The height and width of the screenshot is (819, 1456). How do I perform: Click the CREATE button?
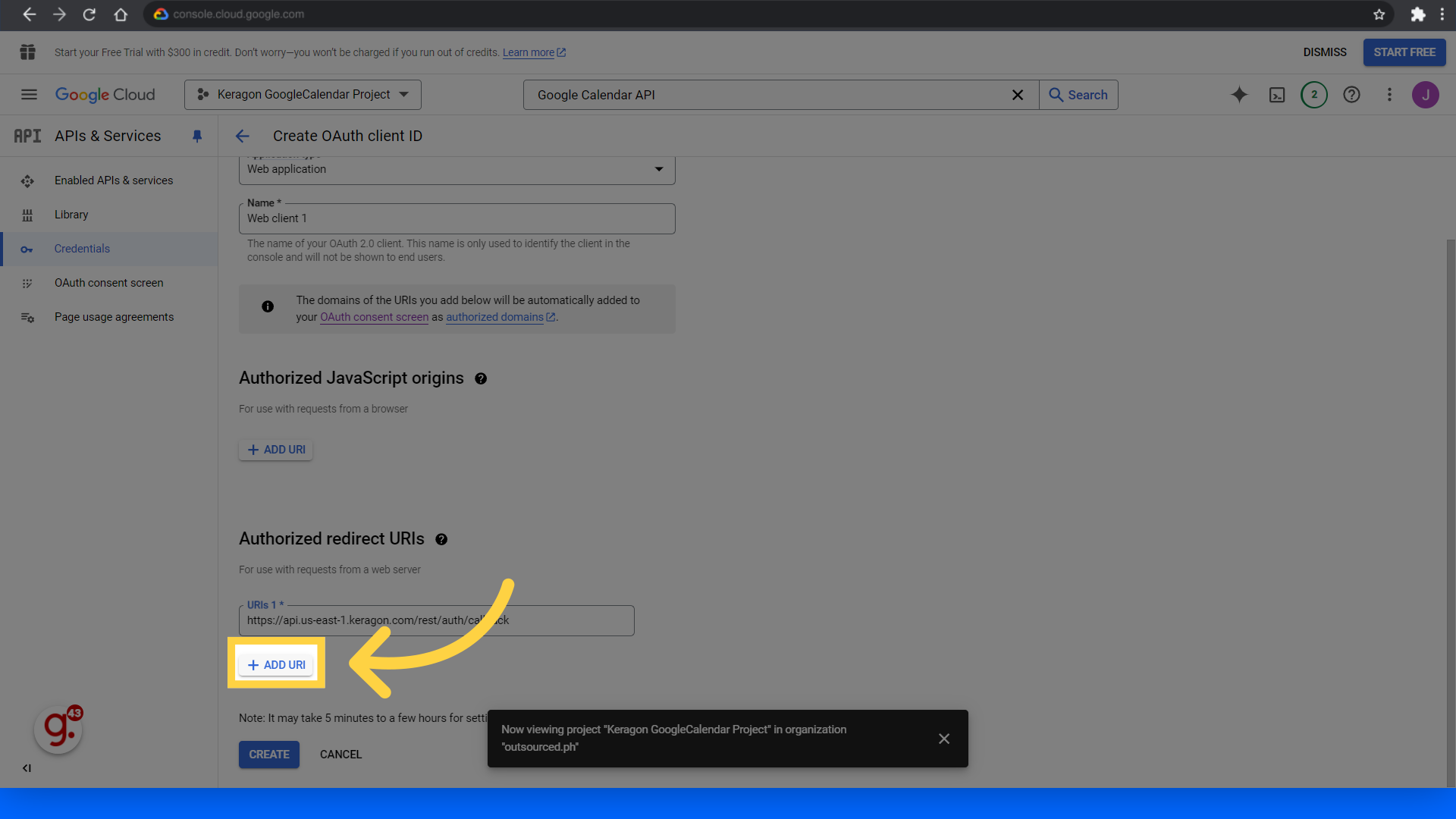tap(269, 755)
